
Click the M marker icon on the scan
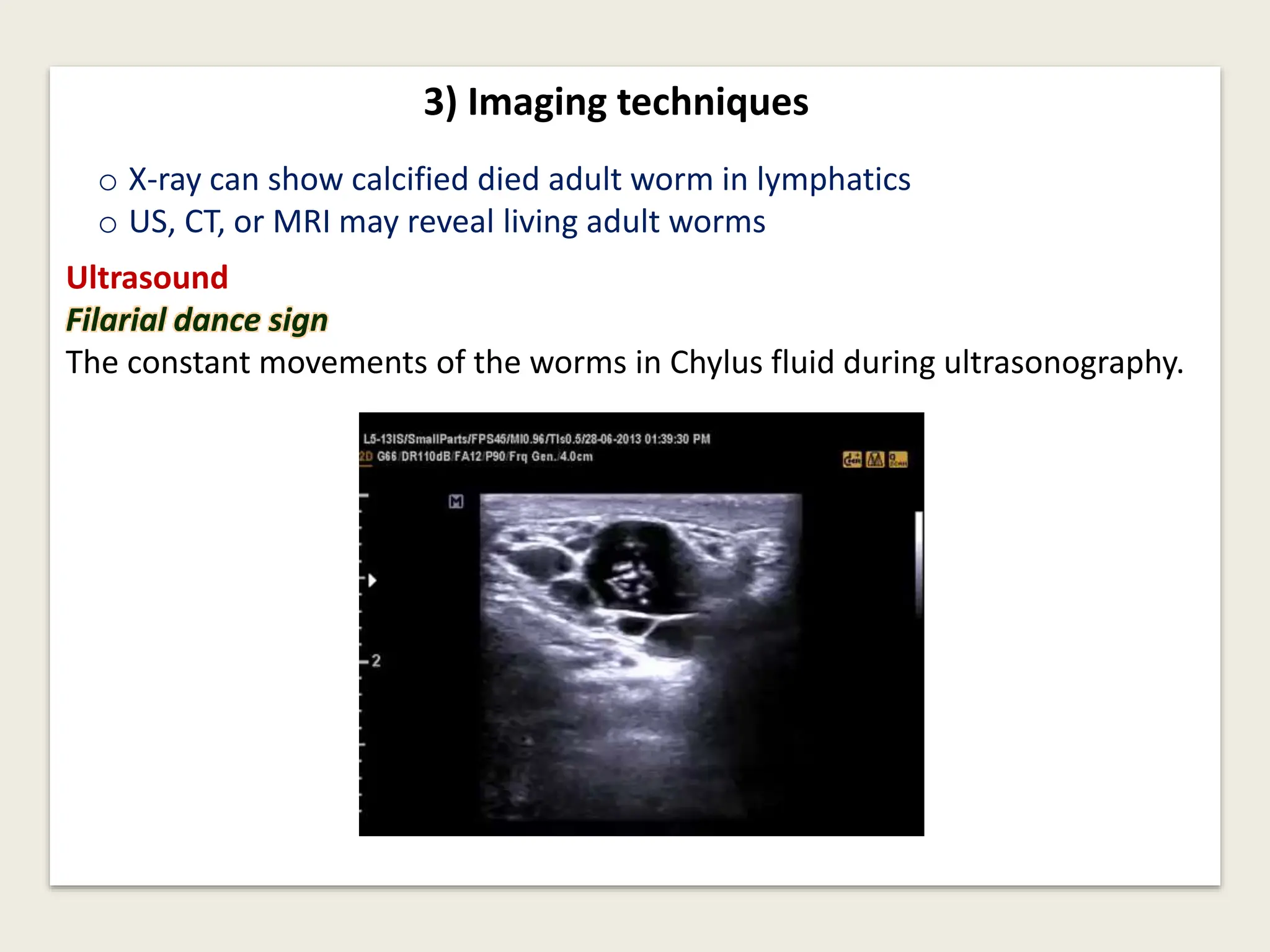[x=456, y=501]
